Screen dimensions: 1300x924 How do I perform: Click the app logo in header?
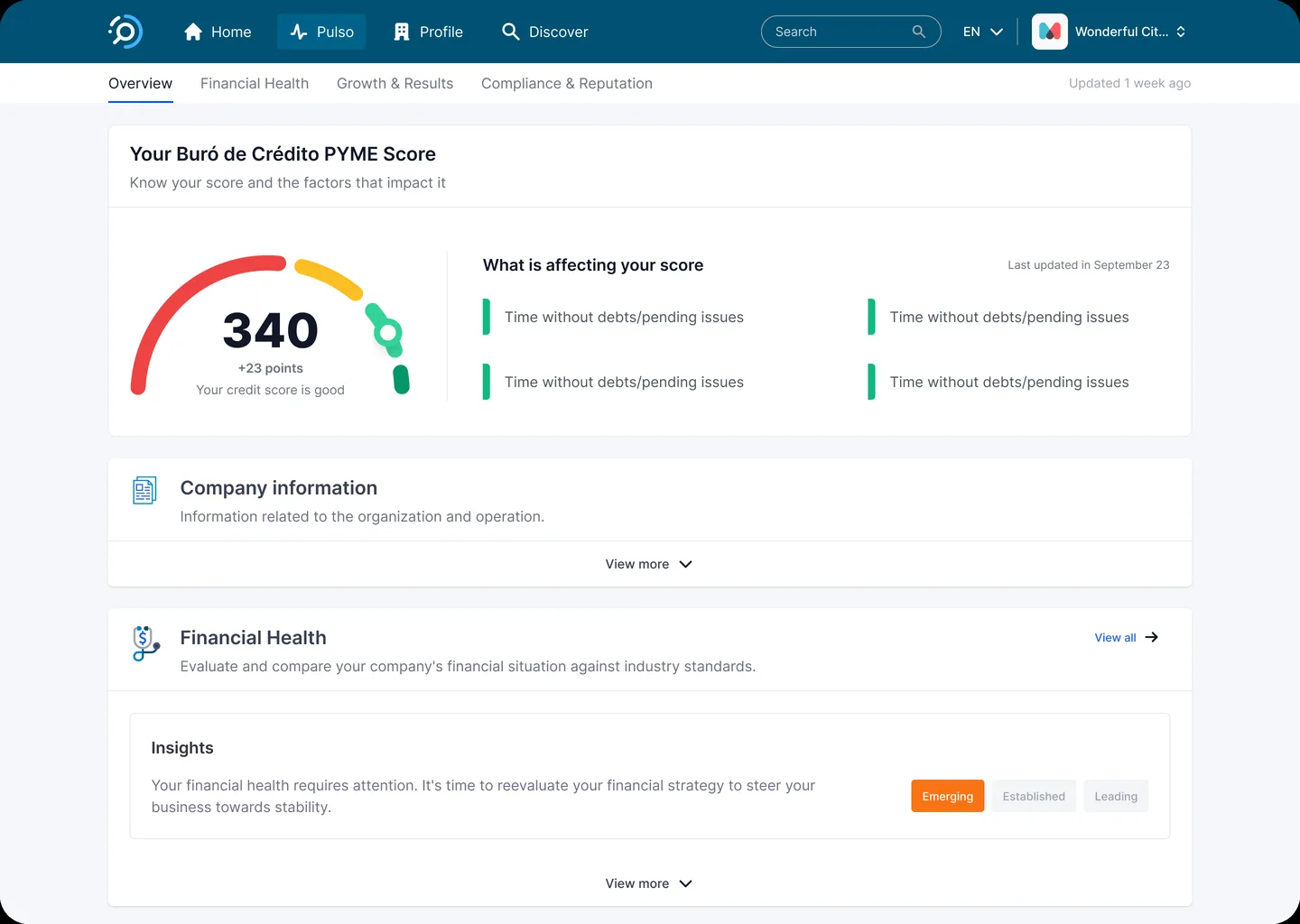pos(125,32)
